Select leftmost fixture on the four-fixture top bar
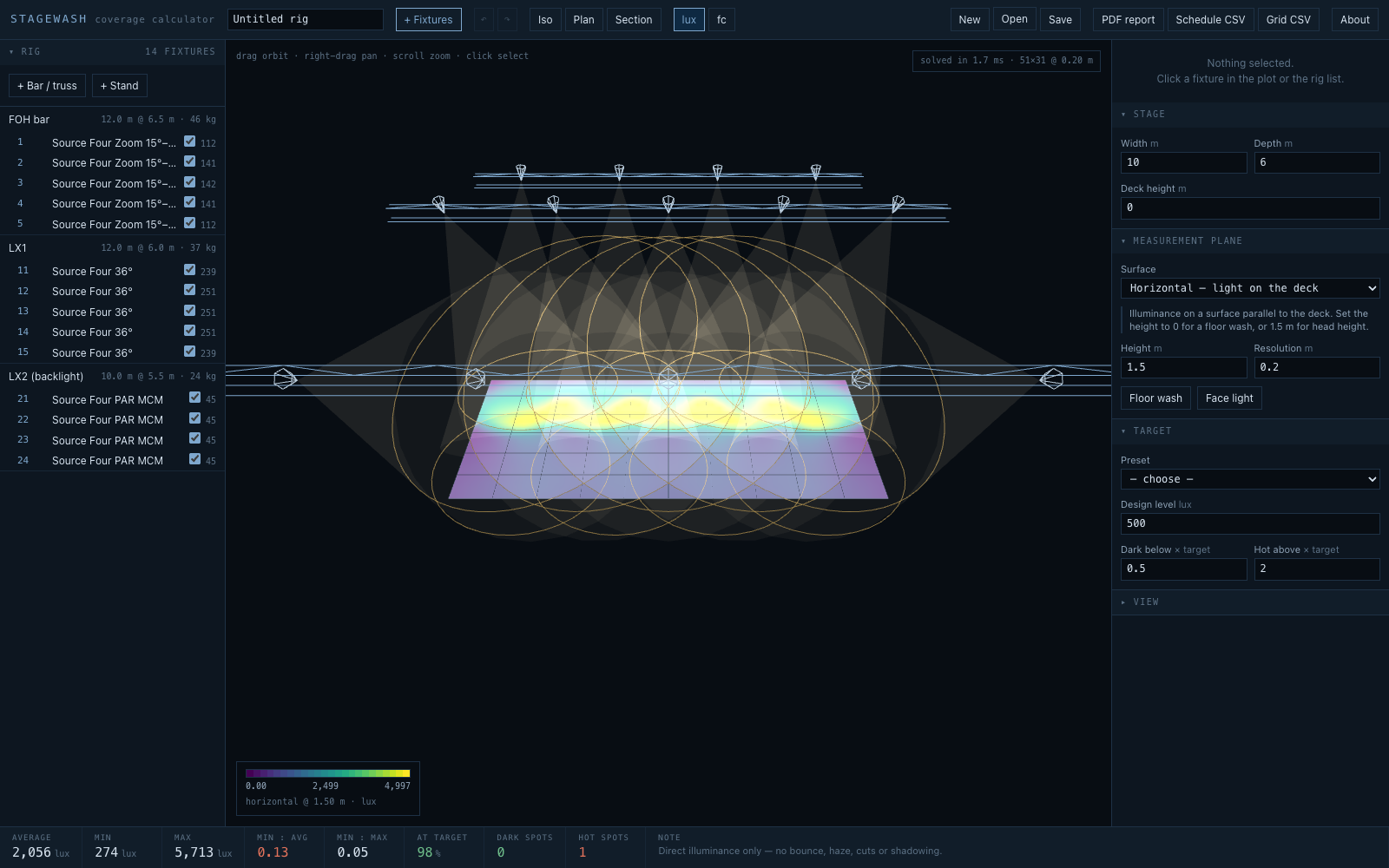 coord(521,172)
